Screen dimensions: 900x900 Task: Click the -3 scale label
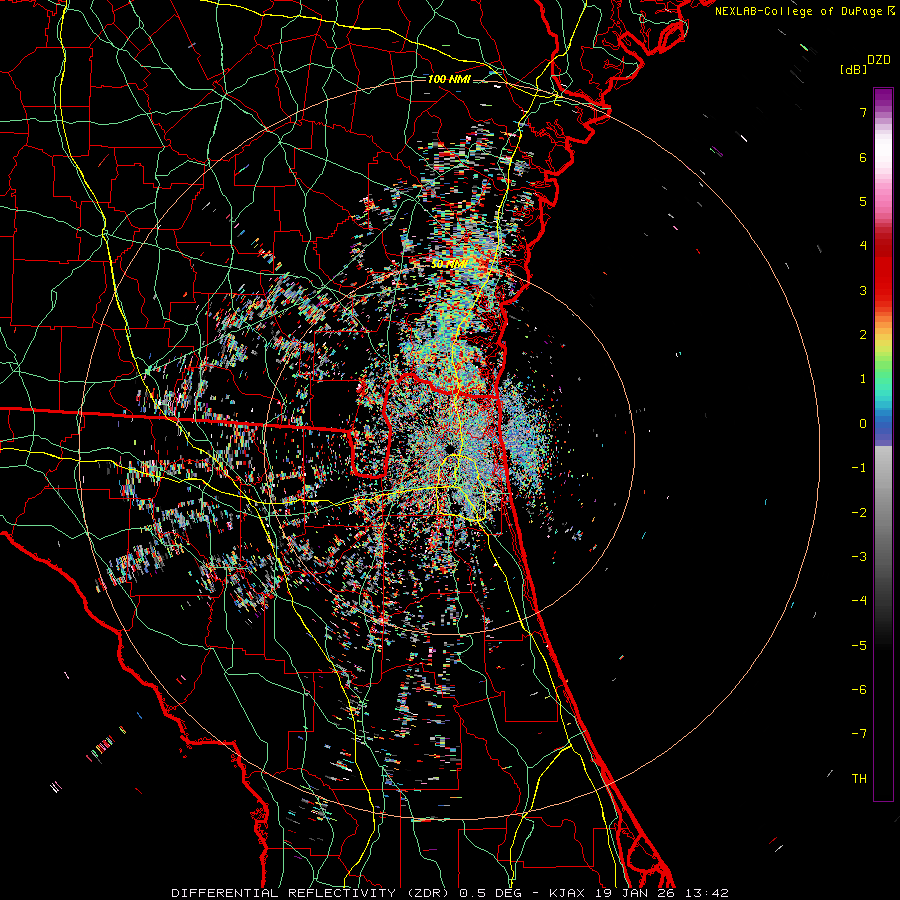click(859, 557)
